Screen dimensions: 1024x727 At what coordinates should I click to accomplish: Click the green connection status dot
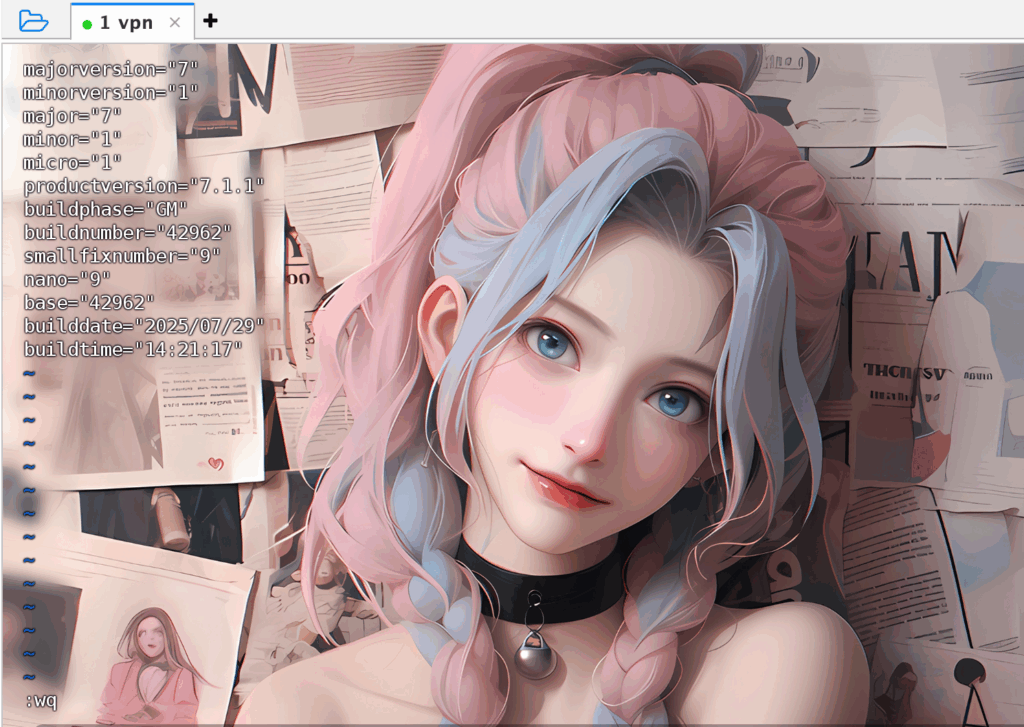pos(87,23)
